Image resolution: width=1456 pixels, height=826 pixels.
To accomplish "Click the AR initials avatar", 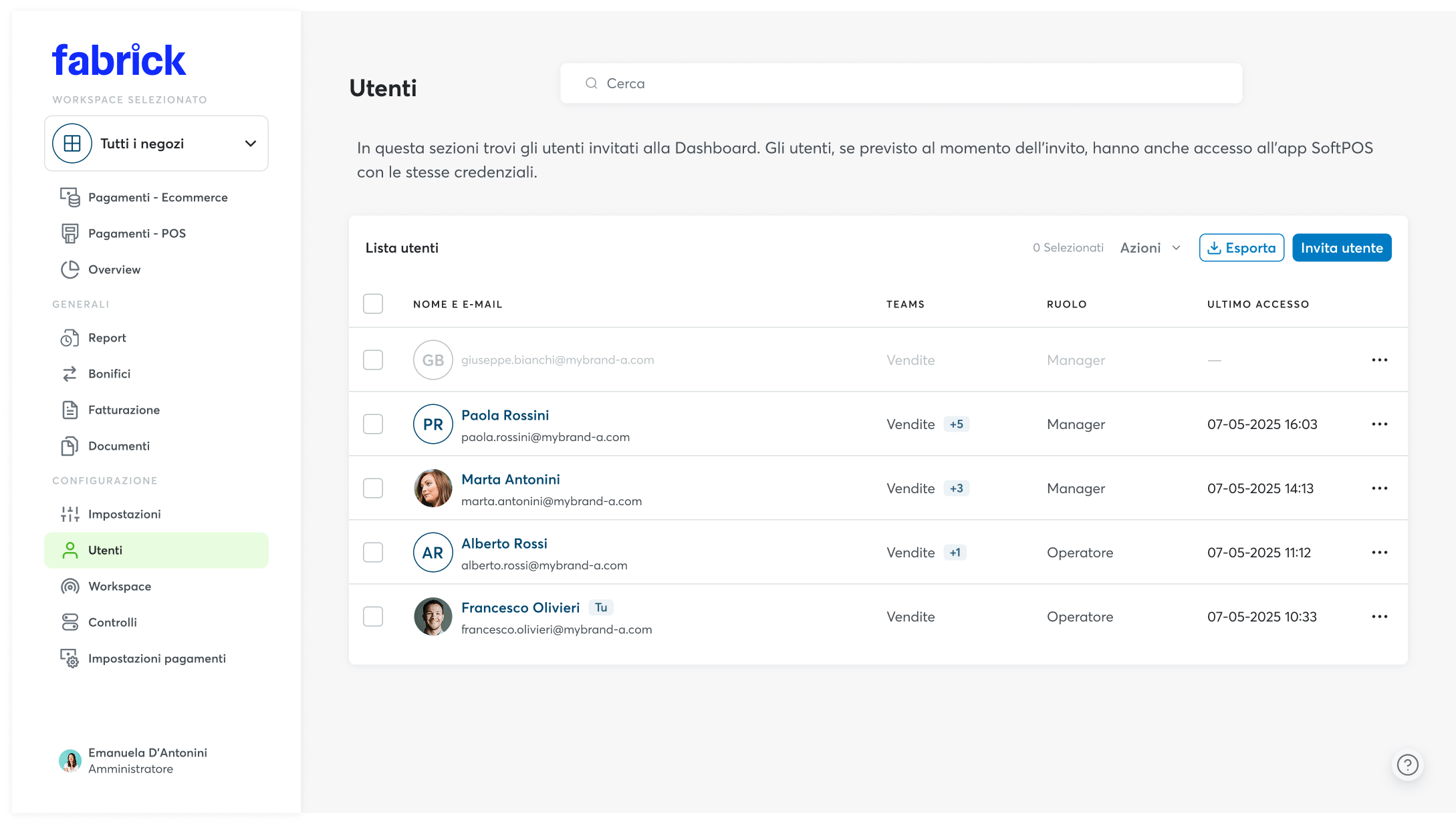I will (x=433, y=553).
